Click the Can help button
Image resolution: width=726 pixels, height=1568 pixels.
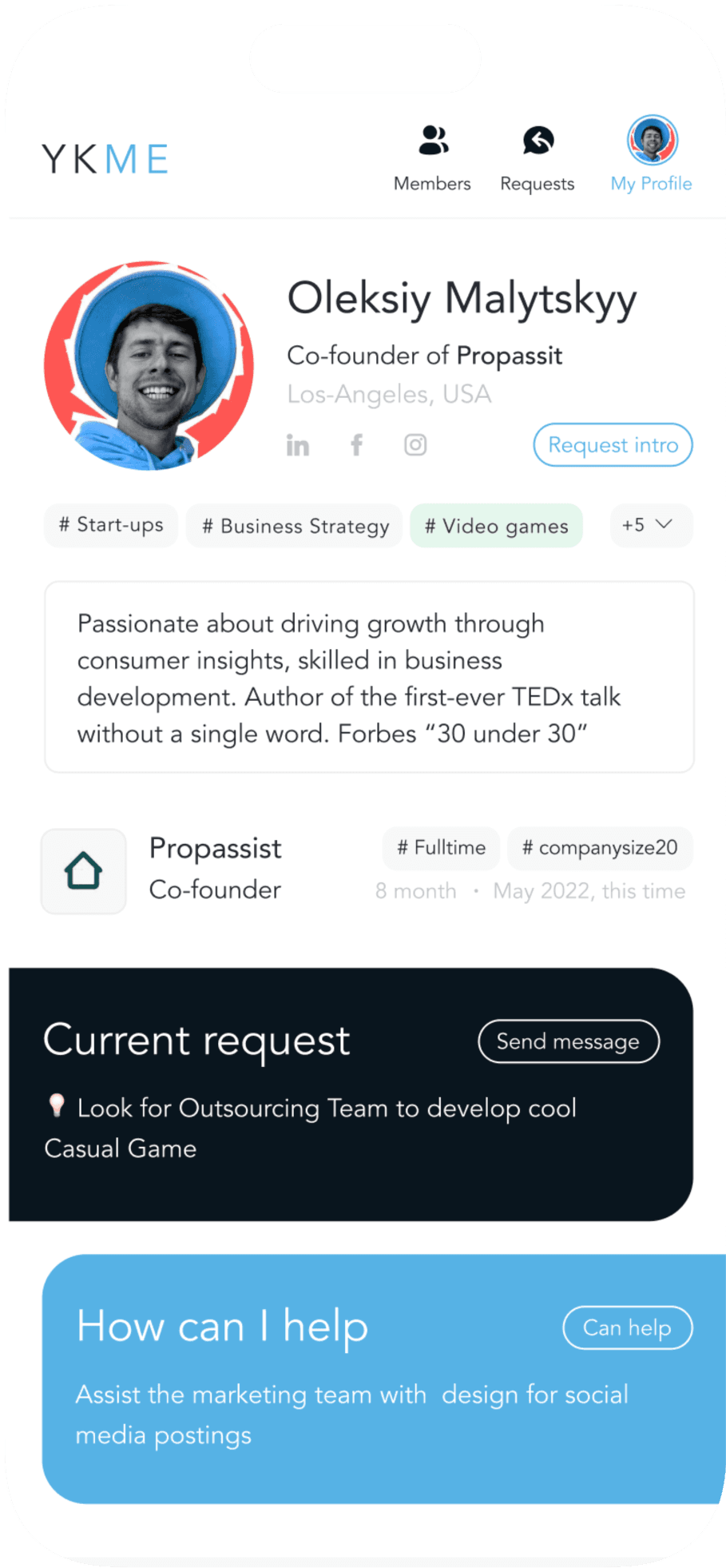tap(628, 1327)
